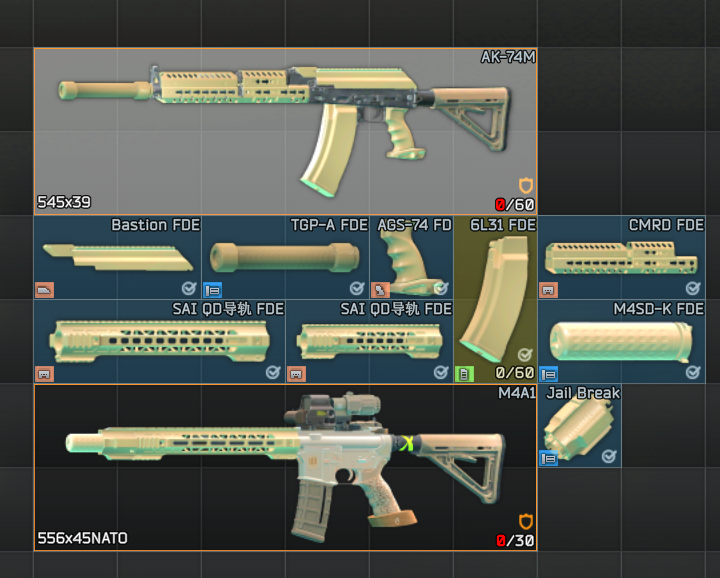Click the orange type icon on CMRD FDE

548,290
